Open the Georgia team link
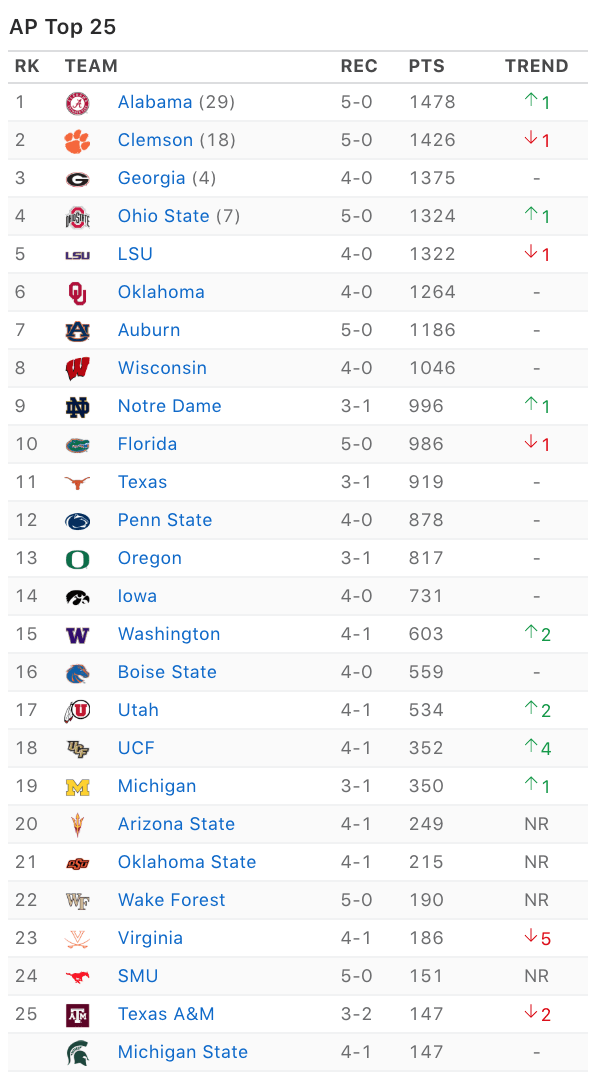The image size is (592, 1080). (152, 178)
